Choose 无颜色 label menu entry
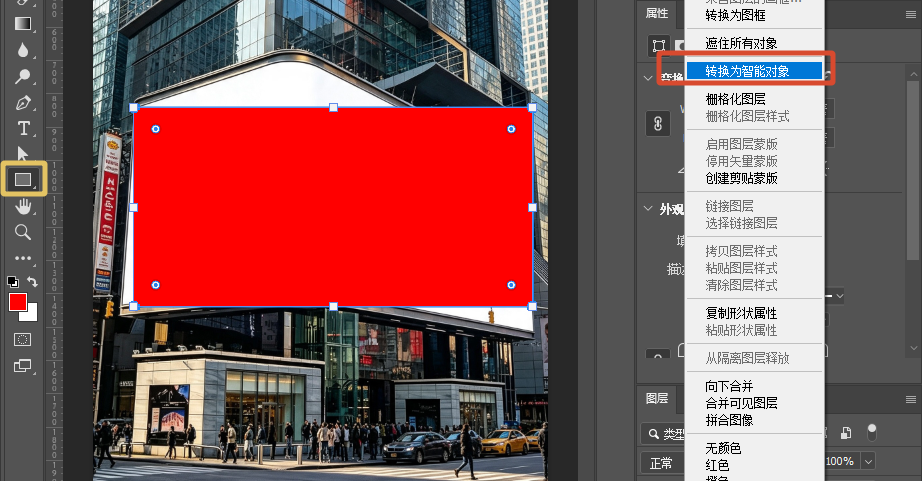Image resolution: width=922 pixels, height=481 pixels. click(755, 449)
